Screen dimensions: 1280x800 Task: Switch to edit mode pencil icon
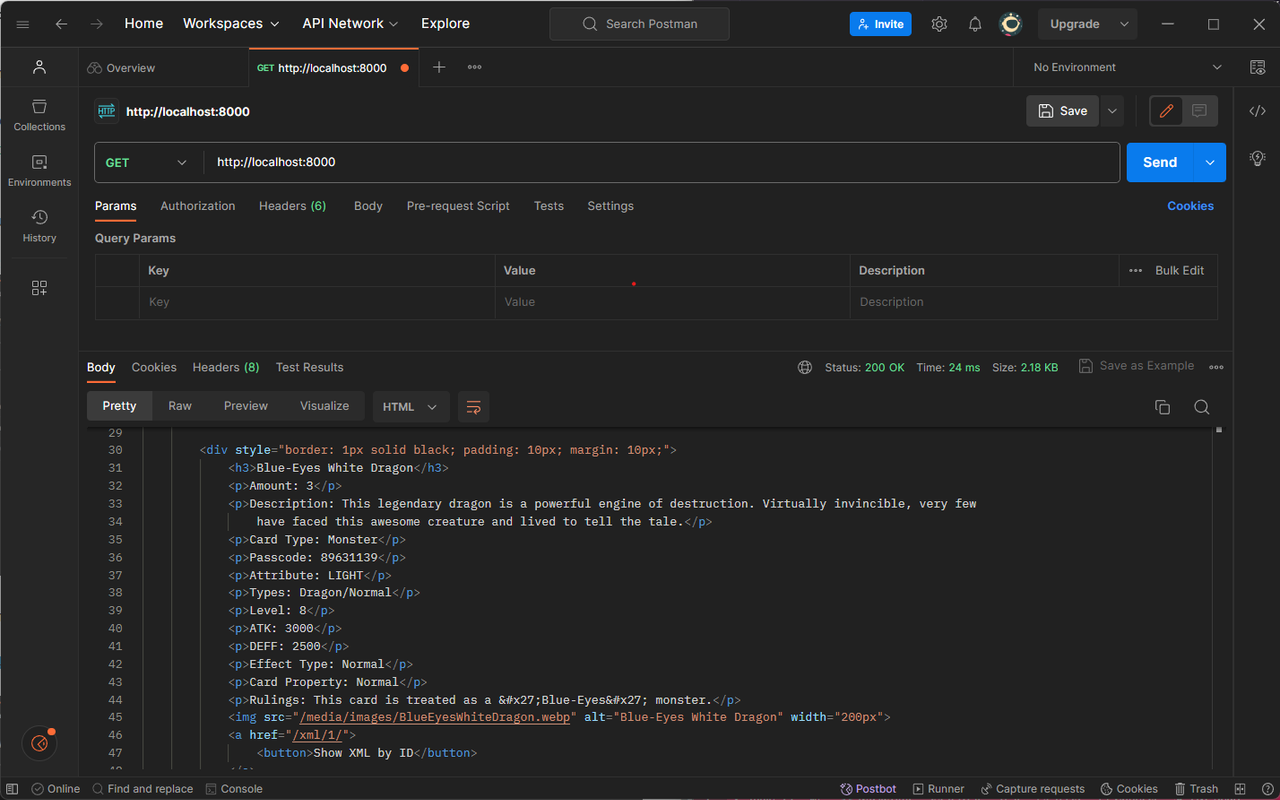point(1166,111)
